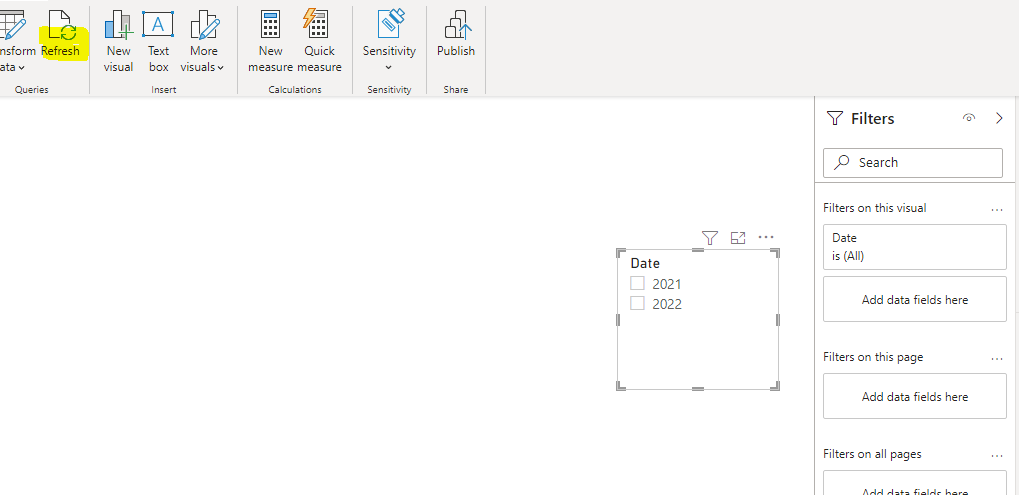Insert a New visual
This screenshot has width=1019, height=495.
point(118,40)
